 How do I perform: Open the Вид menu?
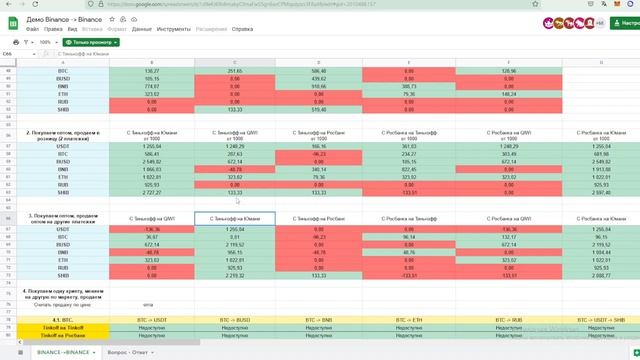72,29
